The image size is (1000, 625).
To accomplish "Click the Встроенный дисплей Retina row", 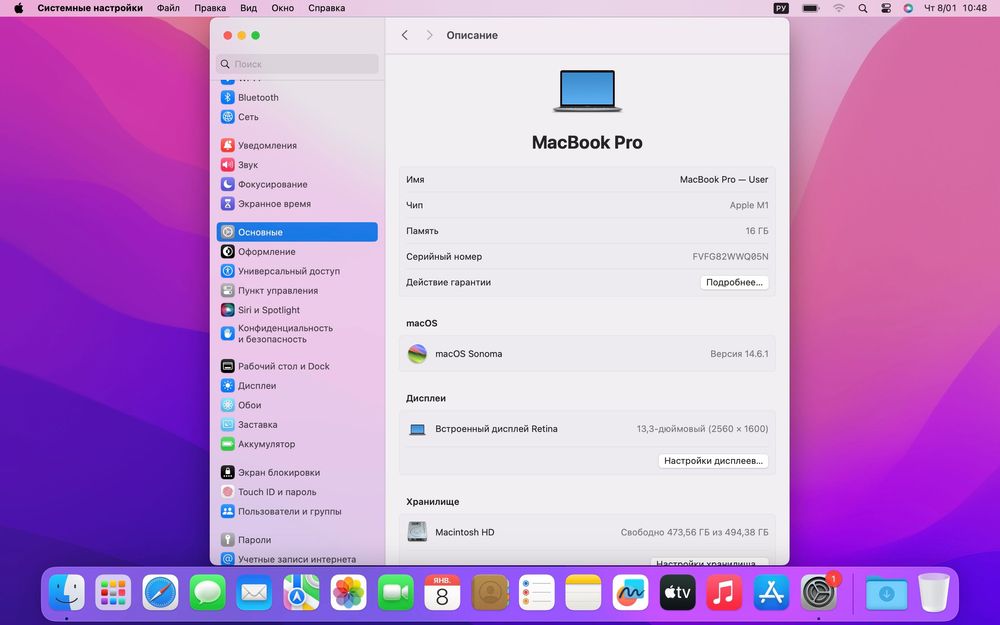I will tap(587, 429).
